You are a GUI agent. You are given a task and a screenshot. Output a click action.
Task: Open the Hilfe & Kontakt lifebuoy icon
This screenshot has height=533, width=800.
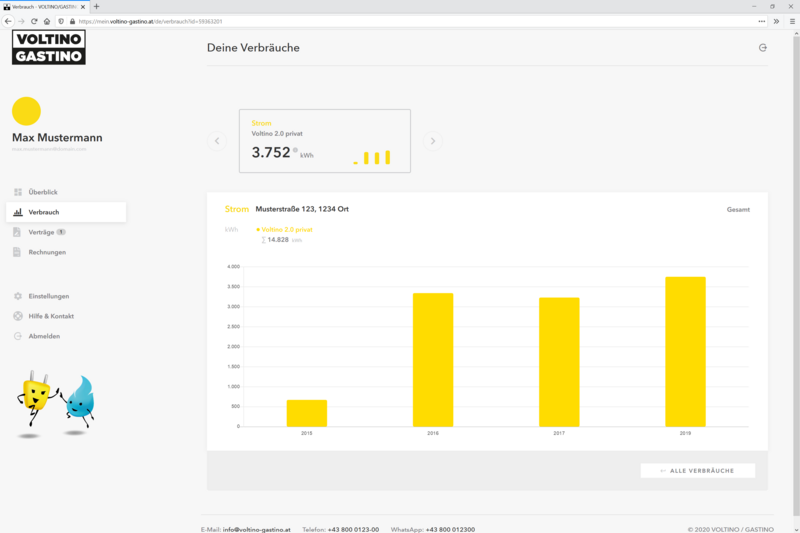tap(18, 316)
